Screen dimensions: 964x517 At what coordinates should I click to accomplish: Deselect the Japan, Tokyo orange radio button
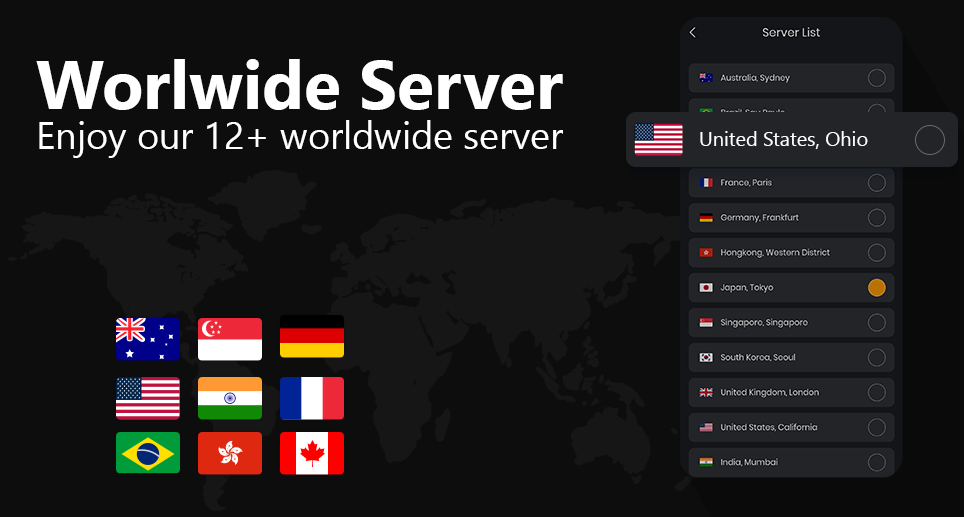coord(876,288)
